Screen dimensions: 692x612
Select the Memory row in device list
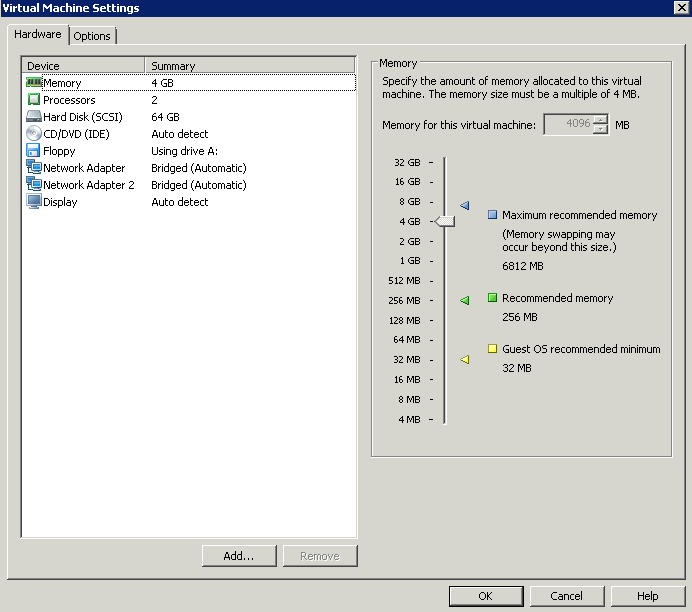click(x=191, y=83)
